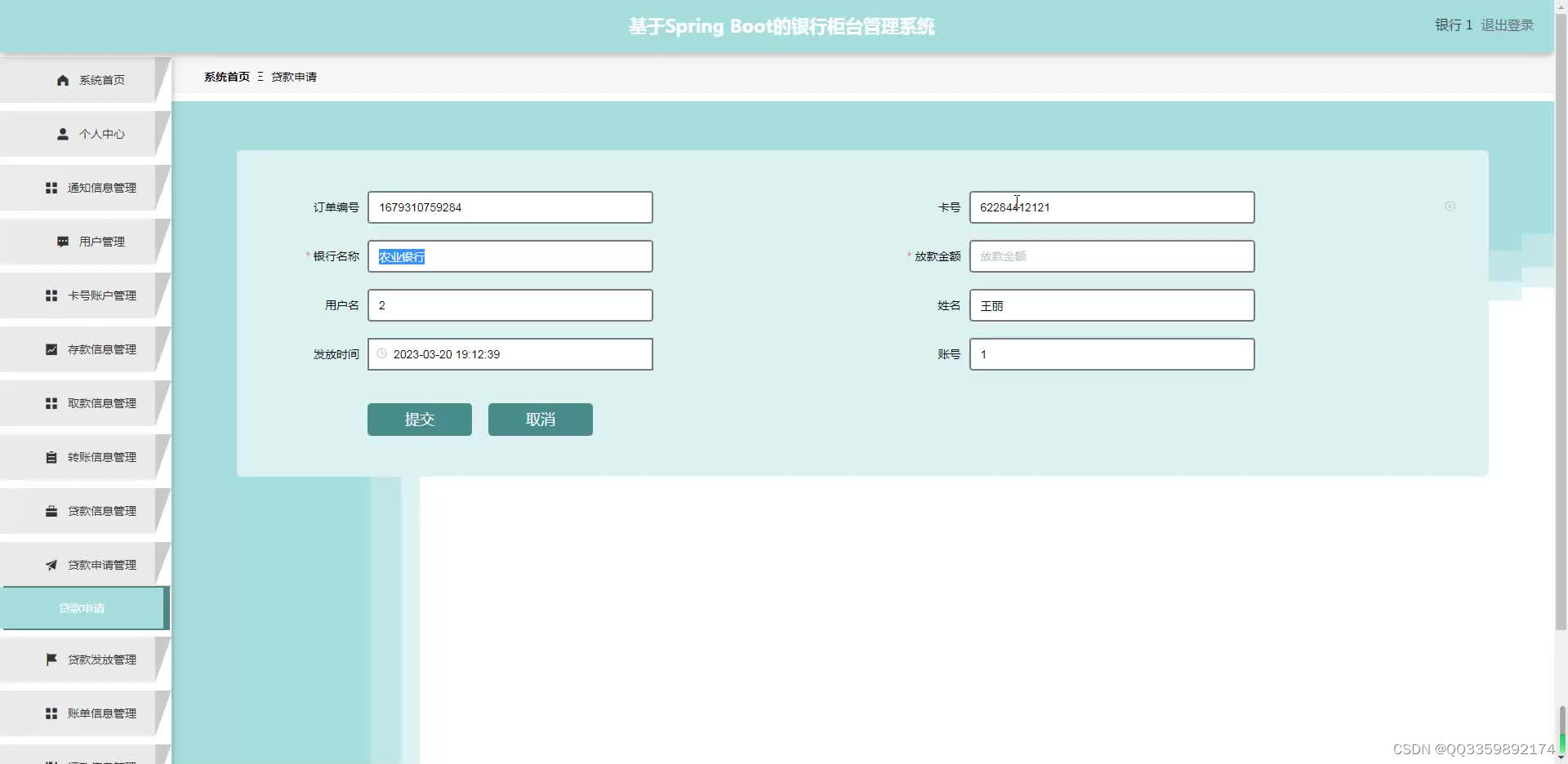This screenshot has width=1568, height=764.
Task: Click the grid icon beside 取款信息管理
Action: point(51,403)
